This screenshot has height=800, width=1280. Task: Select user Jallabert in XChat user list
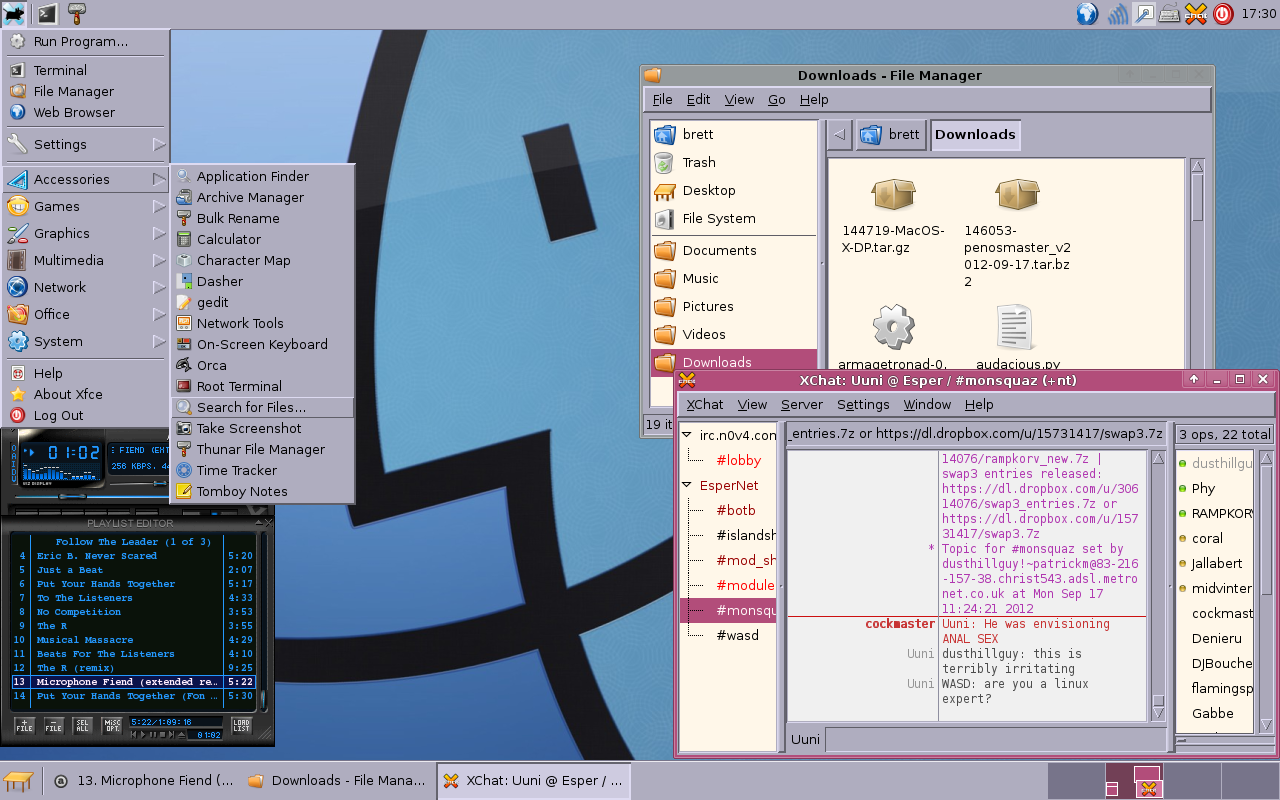coord(1216,563)
